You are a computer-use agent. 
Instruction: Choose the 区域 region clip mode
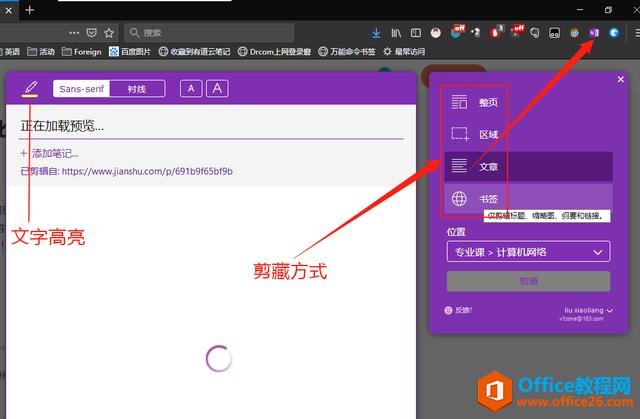coord(528,134)
